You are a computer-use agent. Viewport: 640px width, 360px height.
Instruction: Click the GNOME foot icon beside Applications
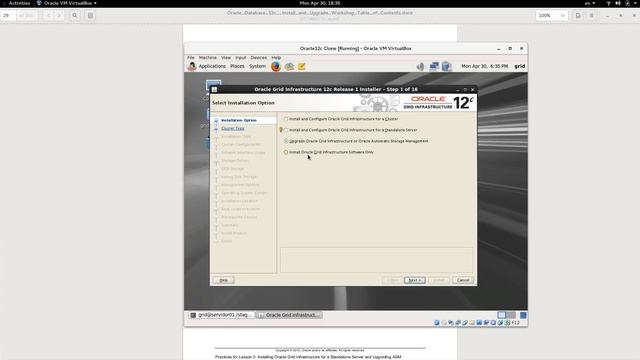192,66
